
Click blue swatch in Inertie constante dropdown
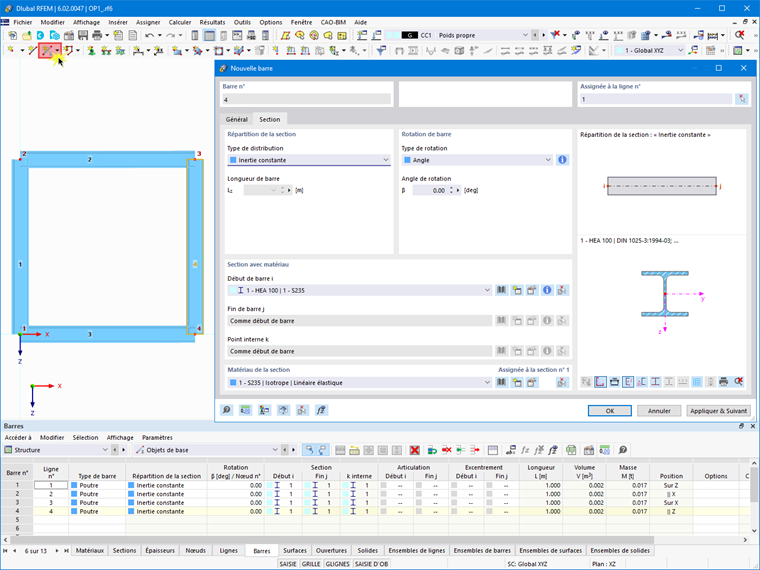coord(233,160)
